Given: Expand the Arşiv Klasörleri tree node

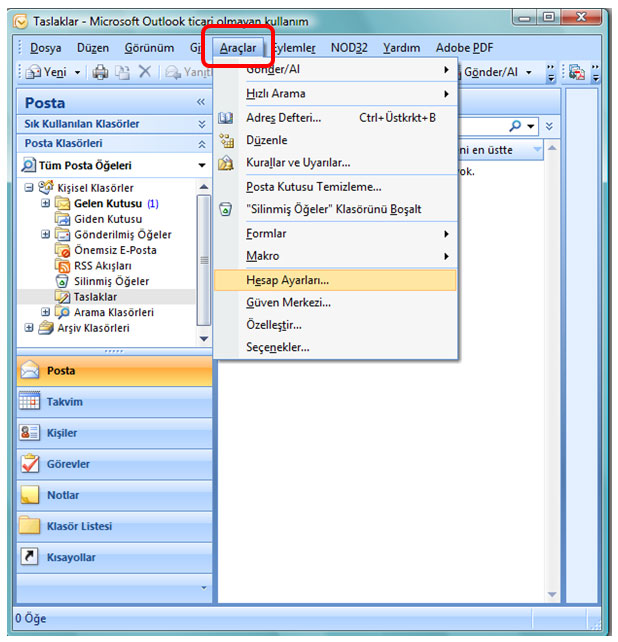Looking at the screenshot, I should coord(28,327).
